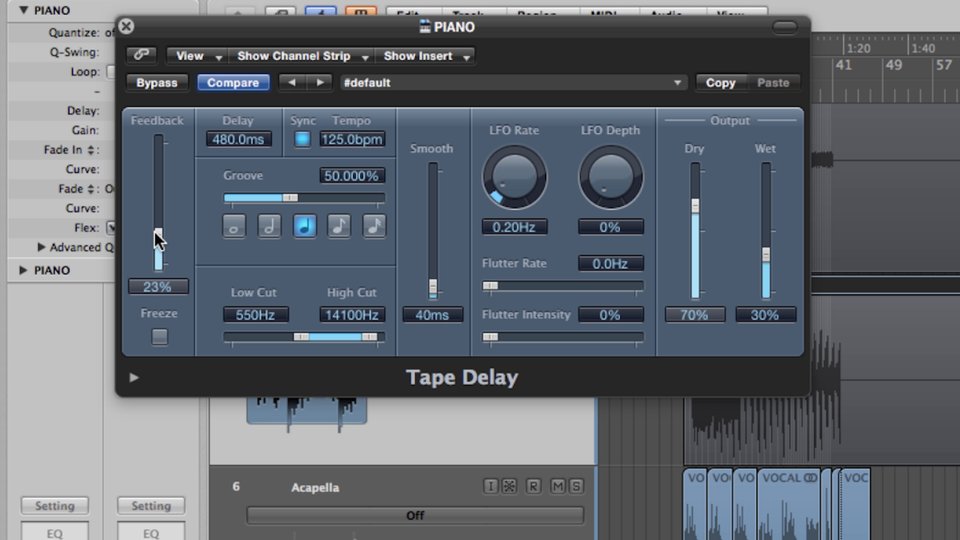The height and width of the screenshot is (540, 960).
Task: Open the #default preset dropdown
Action: coord(513,83)
